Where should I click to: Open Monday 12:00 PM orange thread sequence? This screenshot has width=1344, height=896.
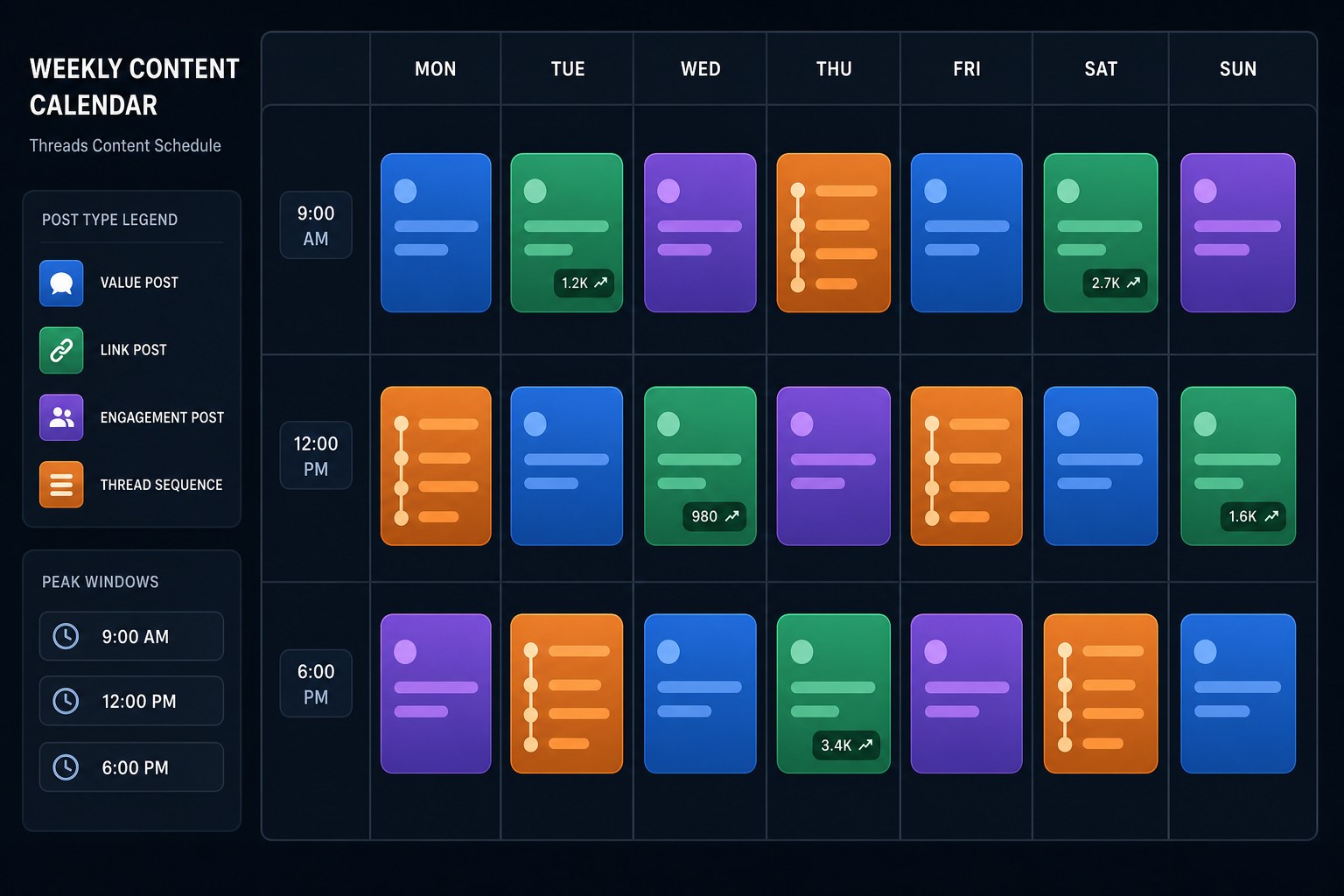[436, 466]
